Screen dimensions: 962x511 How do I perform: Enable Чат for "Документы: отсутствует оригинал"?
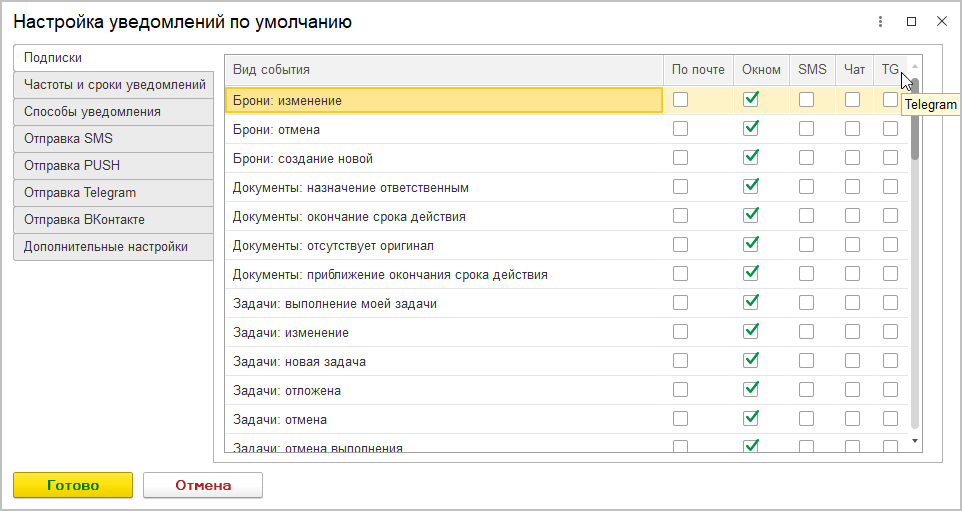pyautogui.click(x=852, y=245)
